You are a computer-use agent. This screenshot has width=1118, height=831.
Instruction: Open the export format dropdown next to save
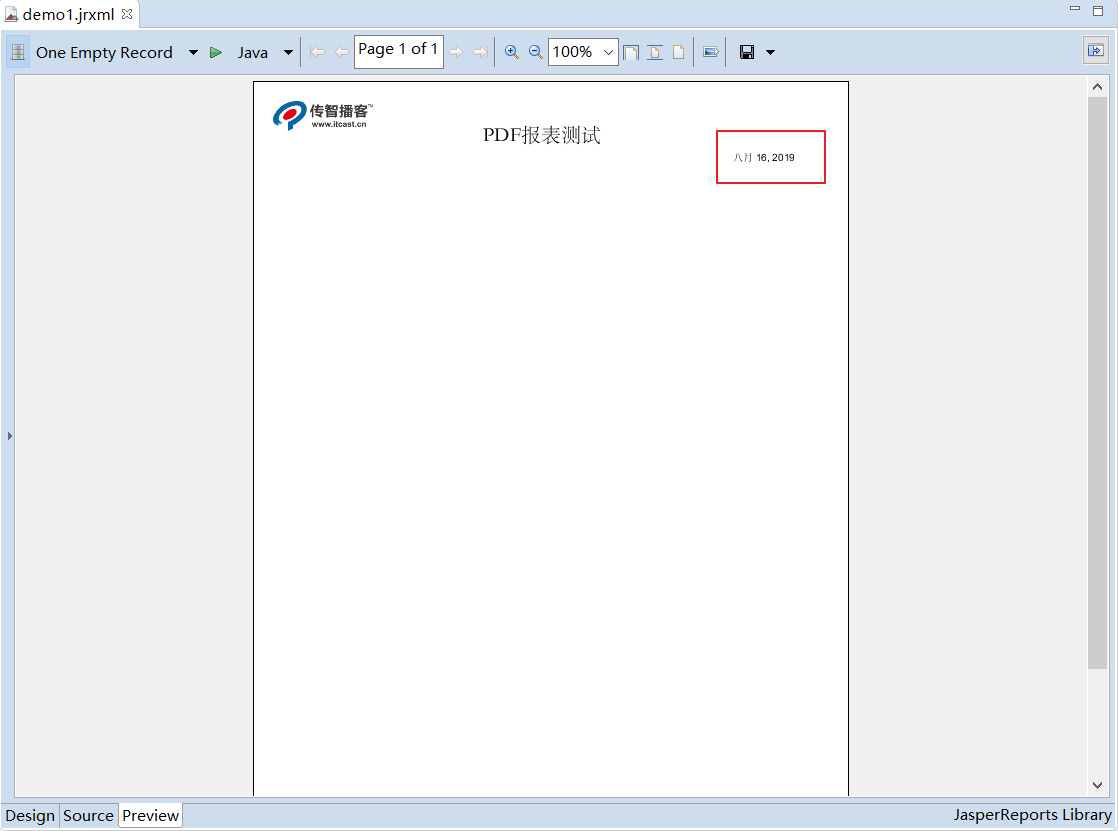coord(770,52)
